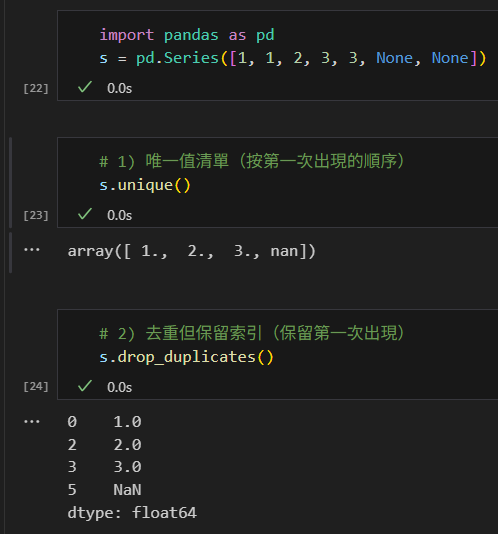
Task: Click the execution count label [22]
Action: pos(36,89)
